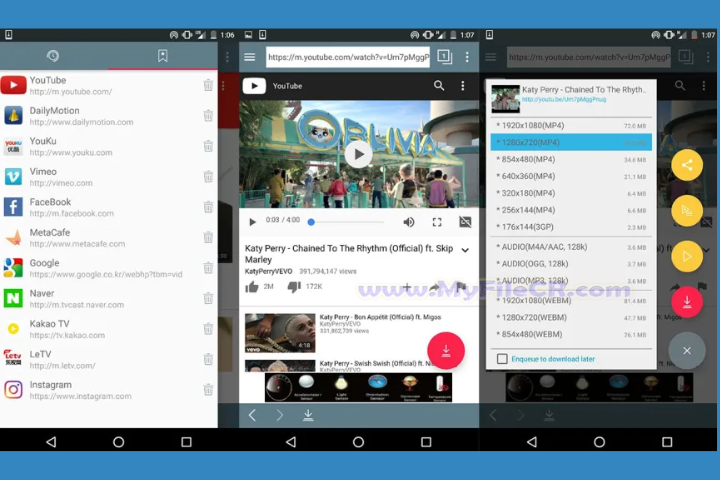Dislike the video with thumbs down
This screenshot has width=720, height=480.
pyautogui.click(x=294, y=287)
